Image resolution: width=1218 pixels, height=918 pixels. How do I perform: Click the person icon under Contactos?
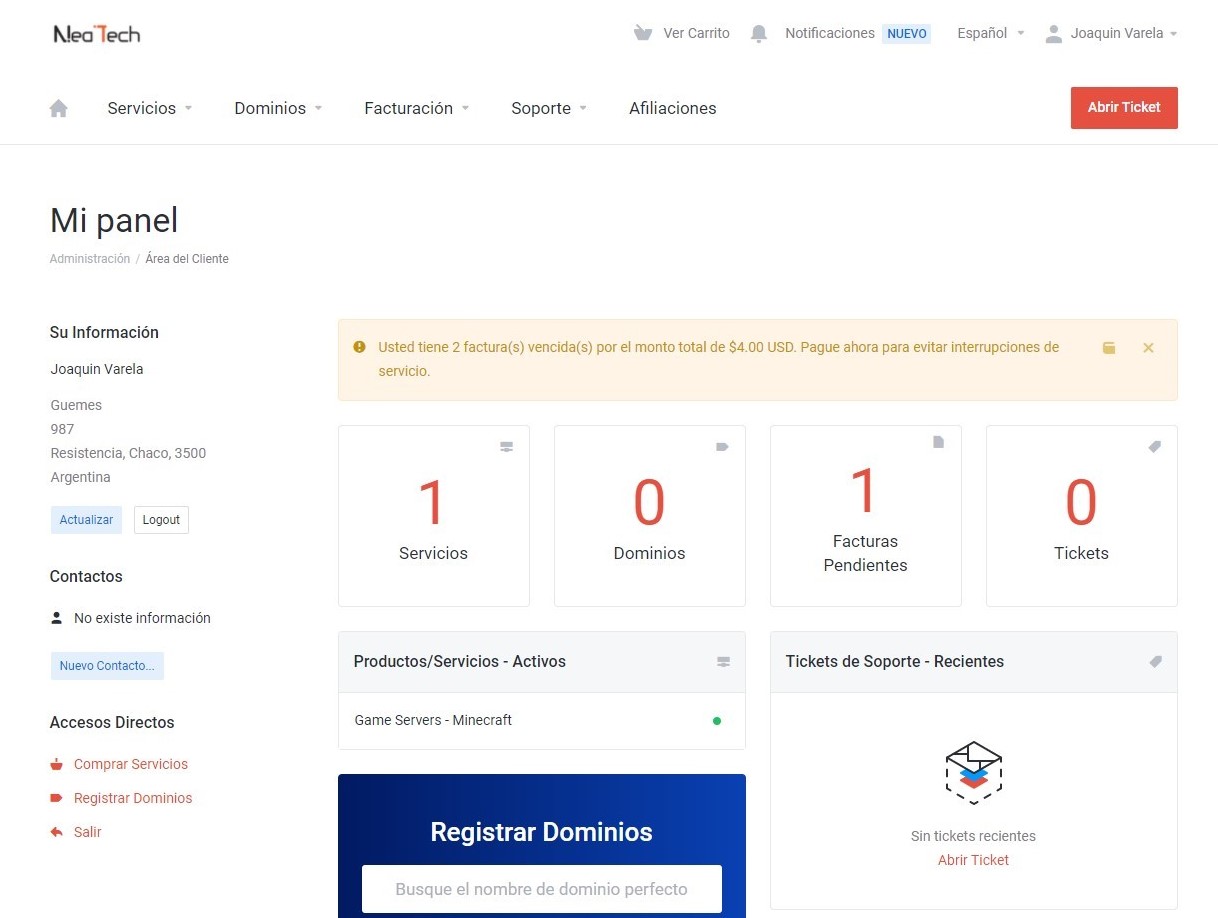coord(57,618)
